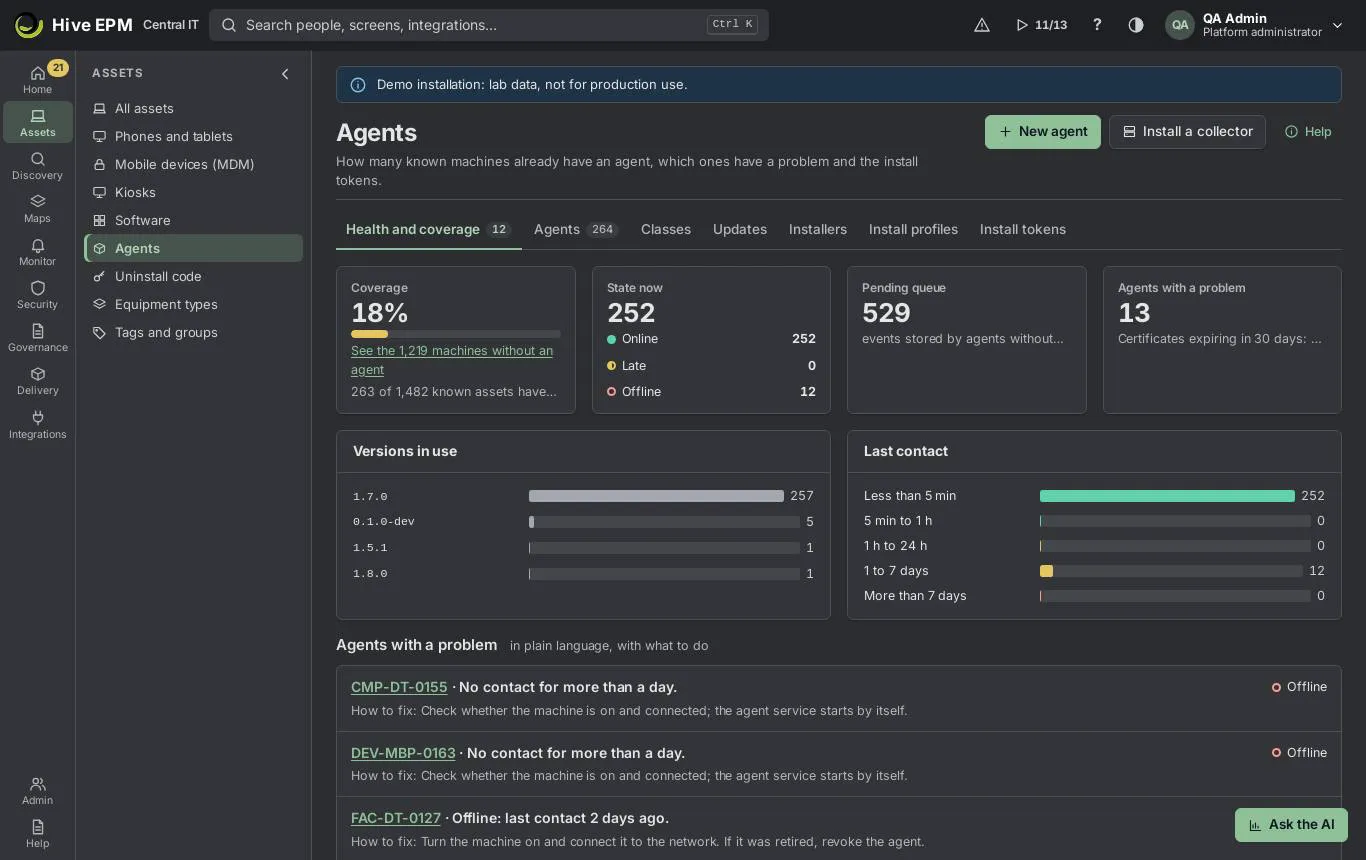Open Monitor bell icon in left rail
1366x860 pixels.
pos(37,251)
